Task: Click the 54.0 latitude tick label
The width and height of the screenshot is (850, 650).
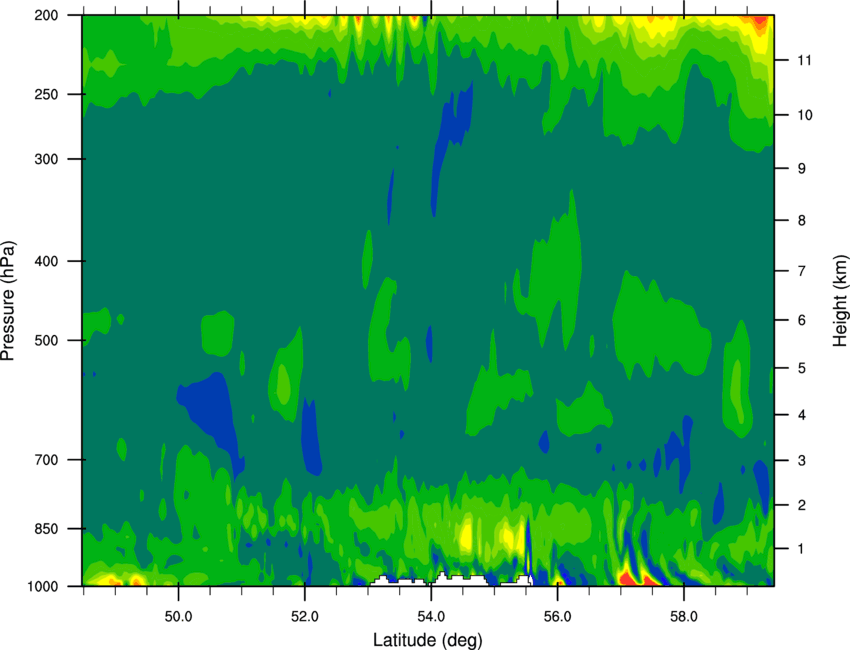Action: pyautogui.click(x=431, y=617)
